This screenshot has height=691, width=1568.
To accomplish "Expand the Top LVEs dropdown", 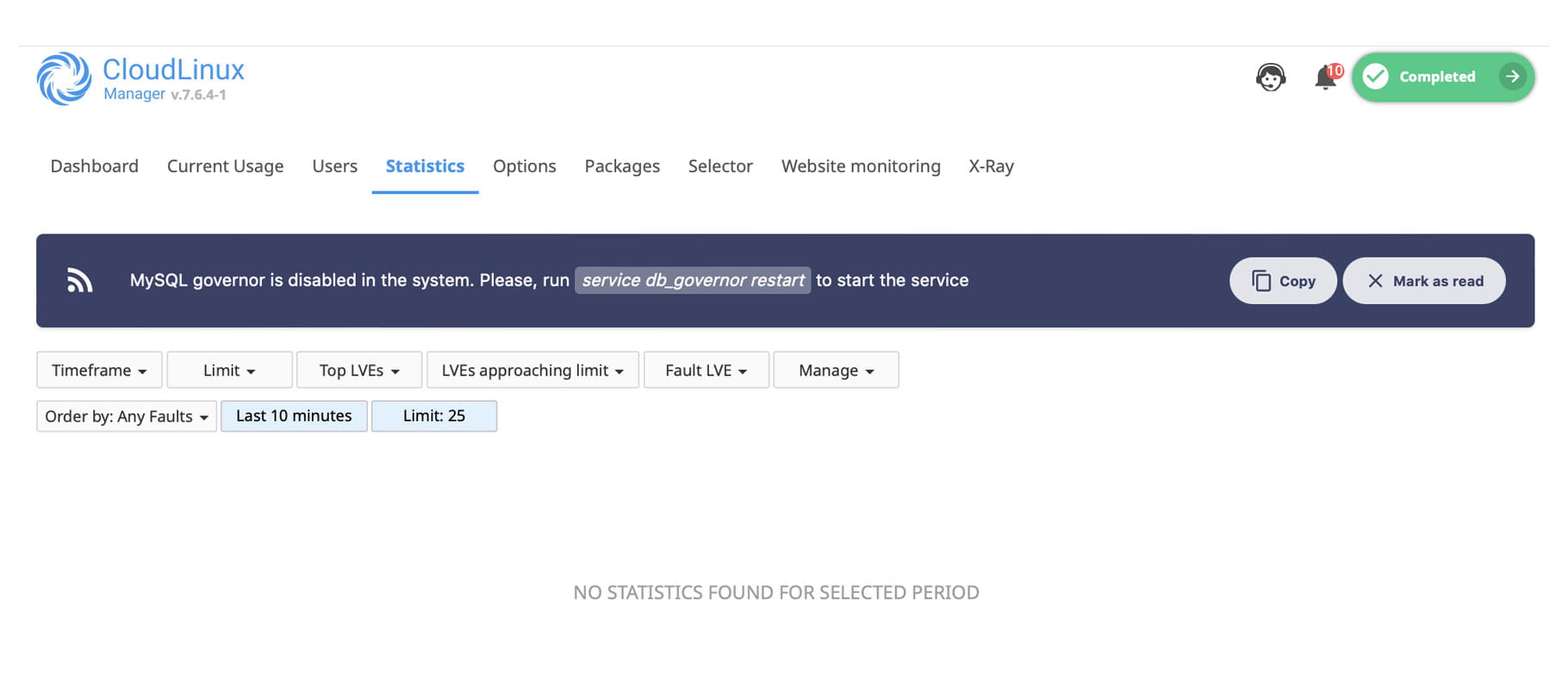I will [x=359, y=370].
